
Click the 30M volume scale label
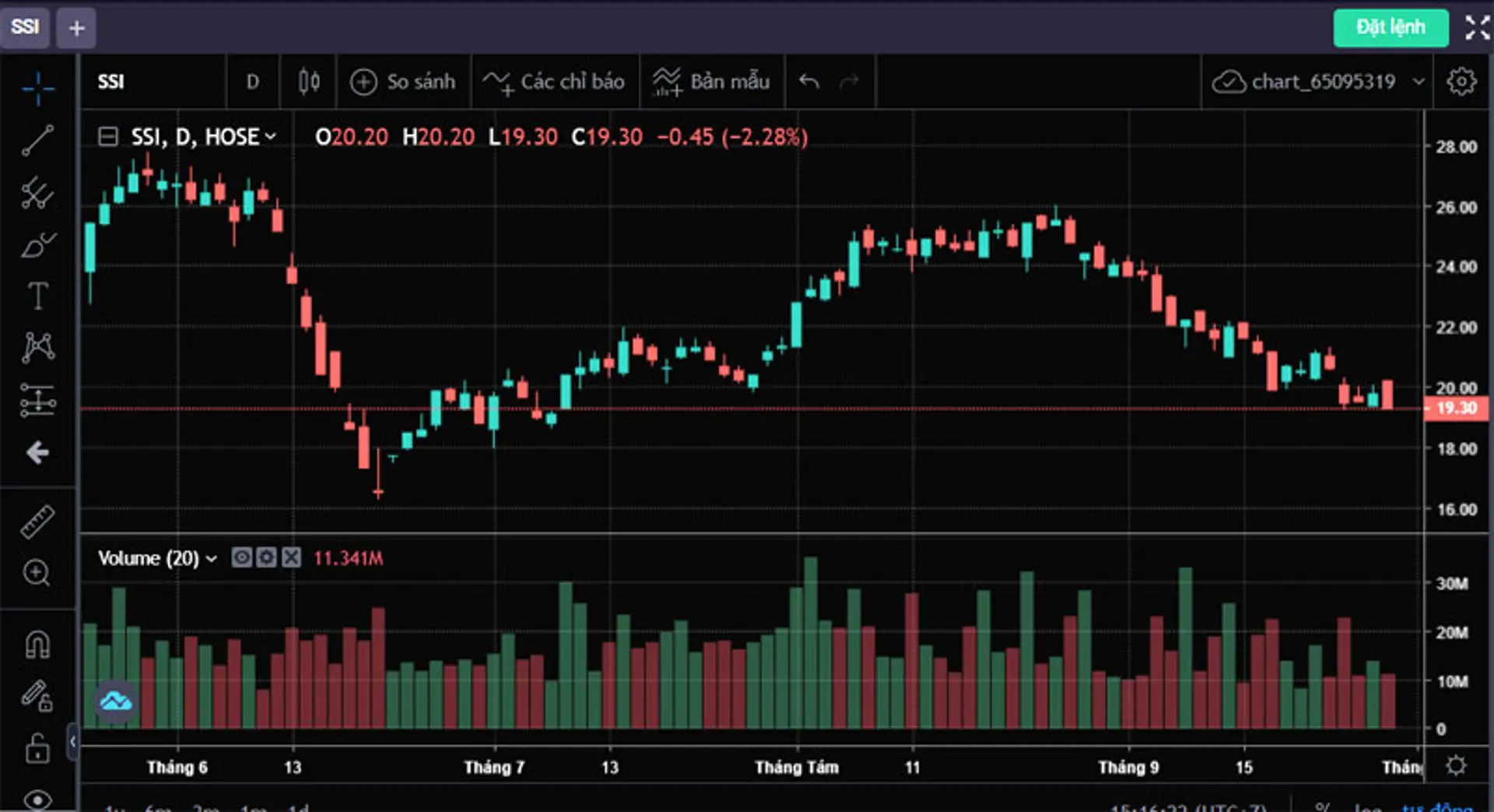click(x=1451, y=583)
